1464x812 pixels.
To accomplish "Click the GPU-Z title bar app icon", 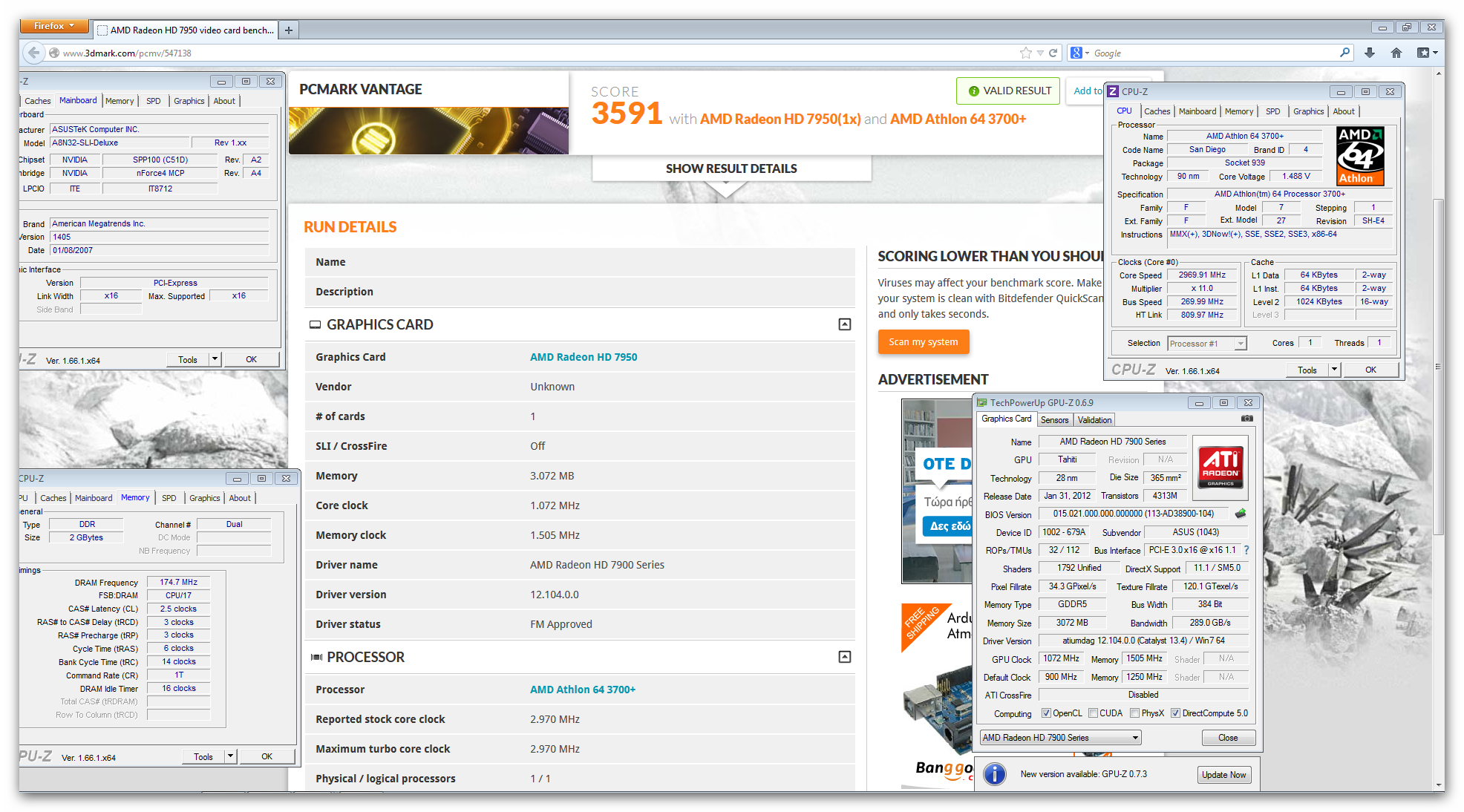I will (x=981, y=402).
